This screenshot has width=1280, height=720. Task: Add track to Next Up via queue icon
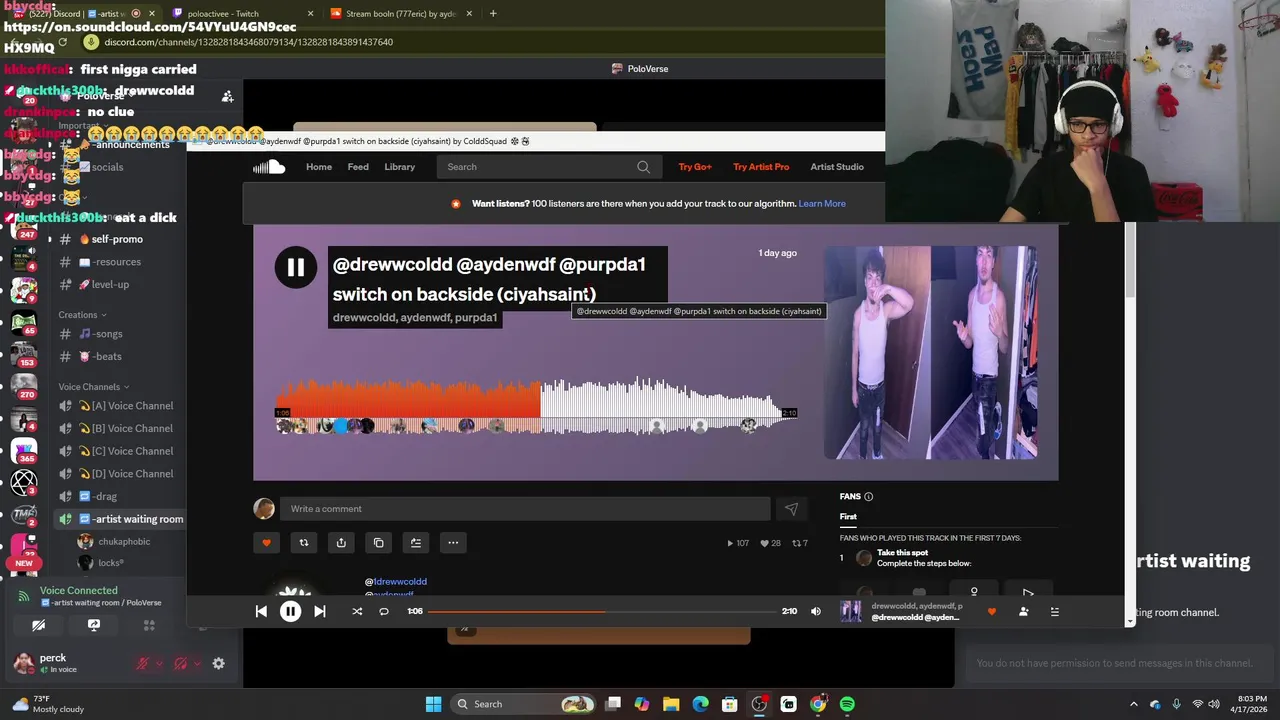416,542
